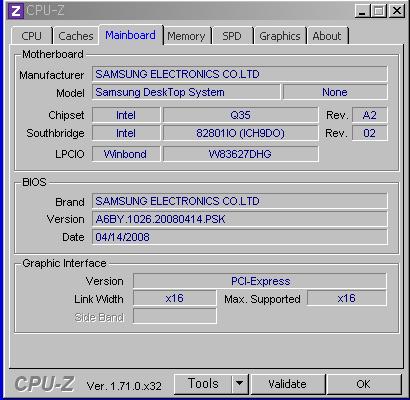
Task: Switch to the Graphics tab
Action: (280, 36)
